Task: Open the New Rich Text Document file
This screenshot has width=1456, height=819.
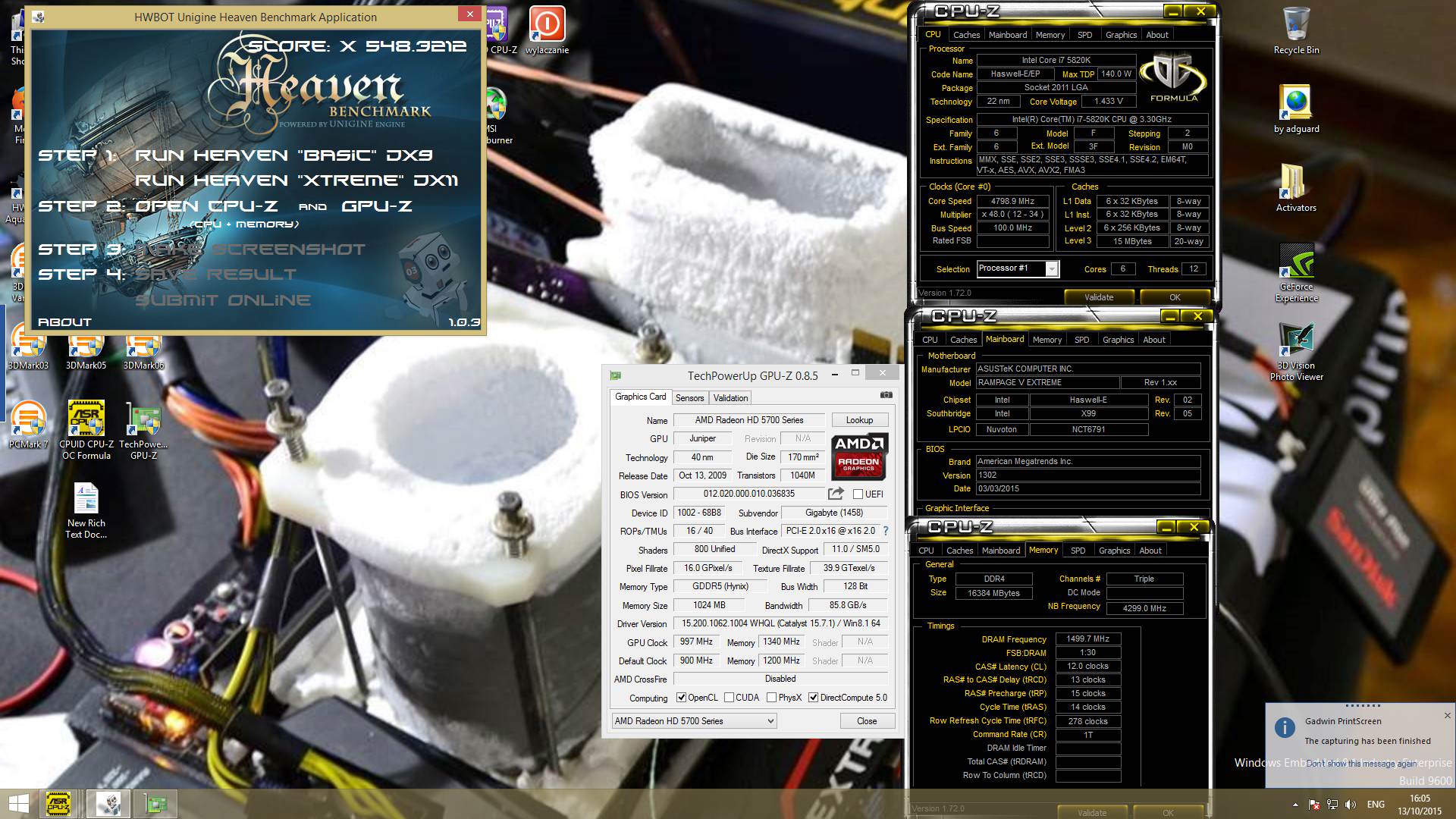Action: point(86,510)
